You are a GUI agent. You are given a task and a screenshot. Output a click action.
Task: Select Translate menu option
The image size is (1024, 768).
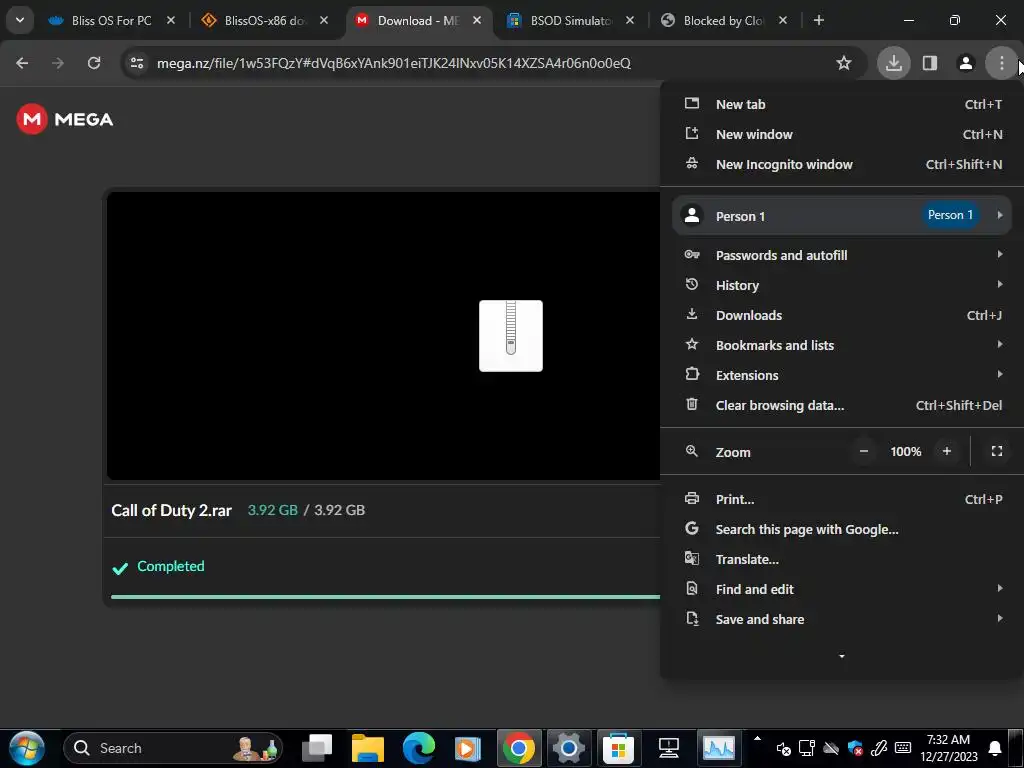tap(841, 560)
